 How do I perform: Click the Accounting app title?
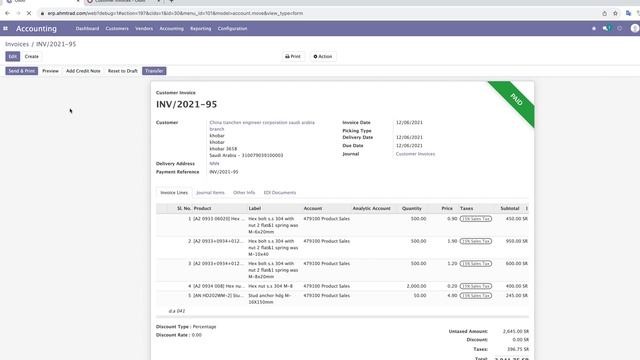[x=36, y=29]
